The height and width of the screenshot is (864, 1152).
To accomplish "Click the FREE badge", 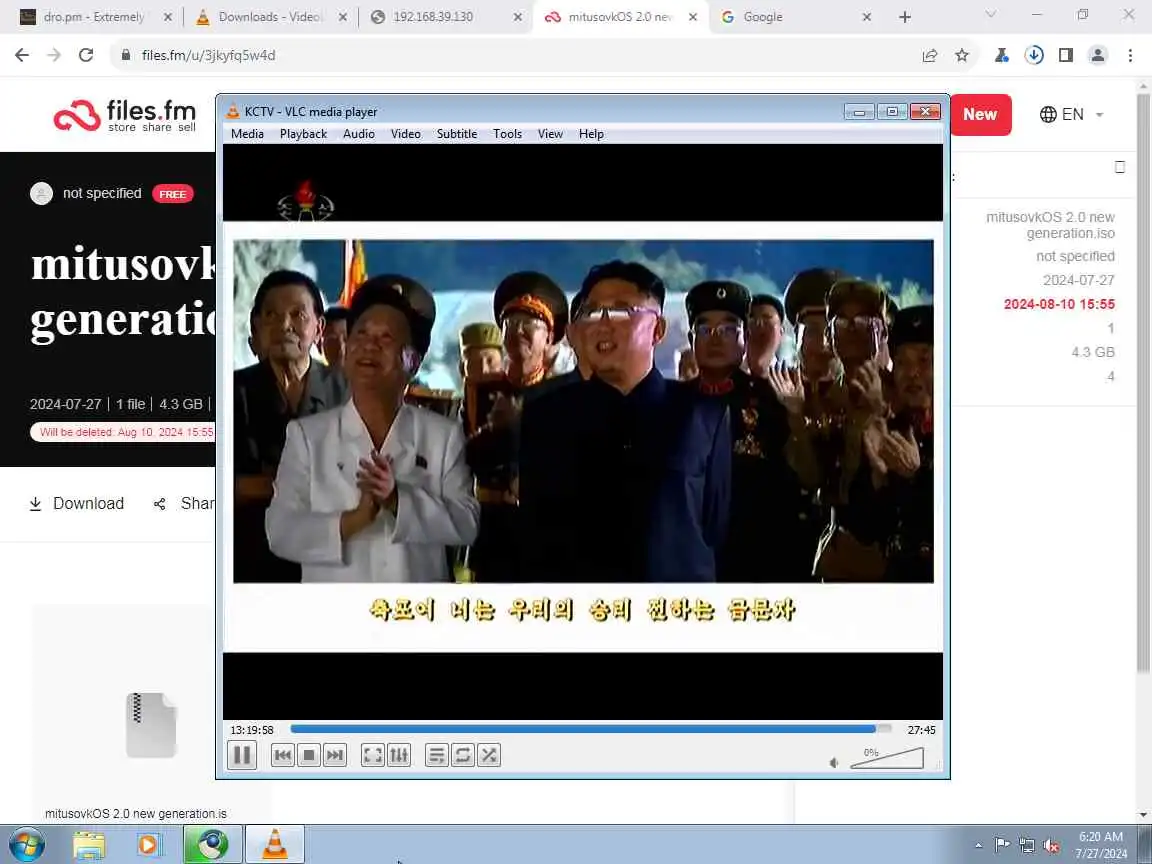I will point(173,194).
